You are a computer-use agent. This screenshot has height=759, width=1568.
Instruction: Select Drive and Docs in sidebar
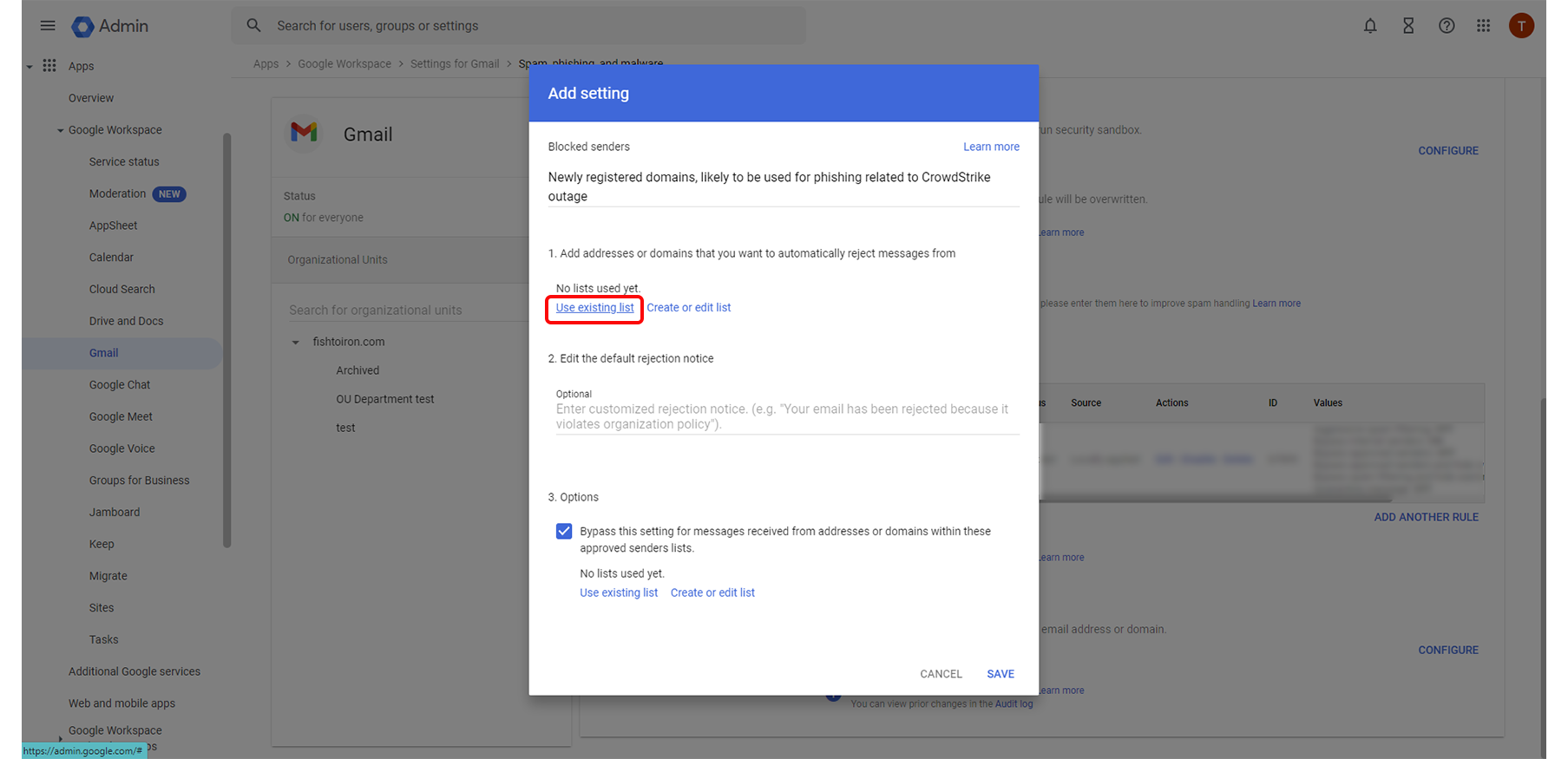click(x=126, y=321)
